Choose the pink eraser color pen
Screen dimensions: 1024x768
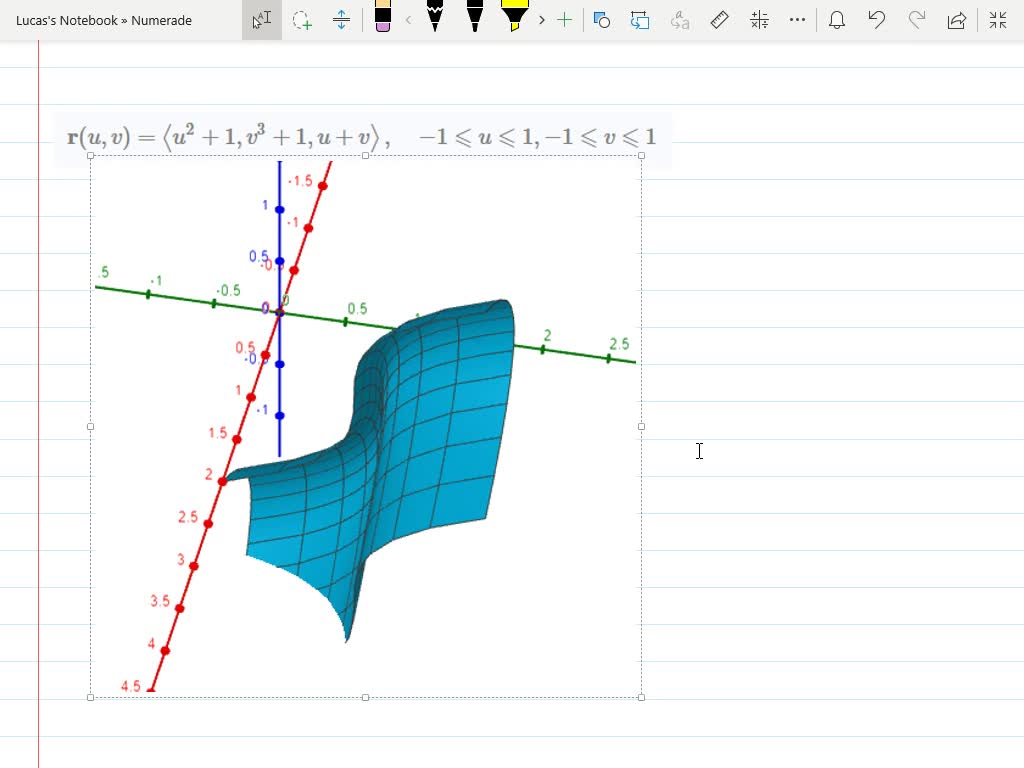[x=384, y=20]
